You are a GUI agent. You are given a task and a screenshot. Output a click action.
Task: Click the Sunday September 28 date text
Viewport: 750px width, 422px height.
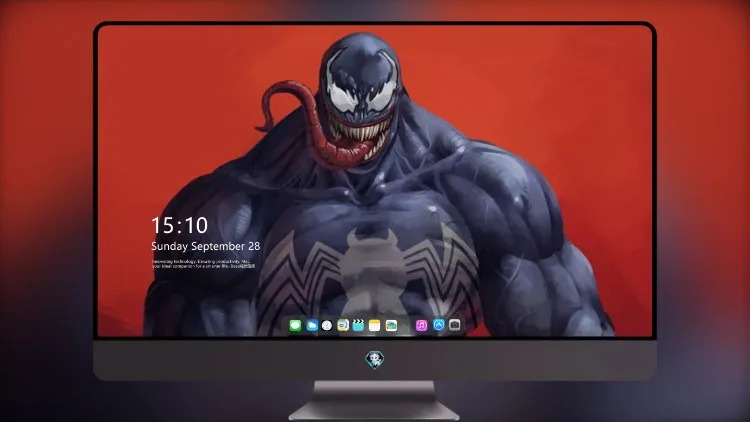click(x=206, y=246)
